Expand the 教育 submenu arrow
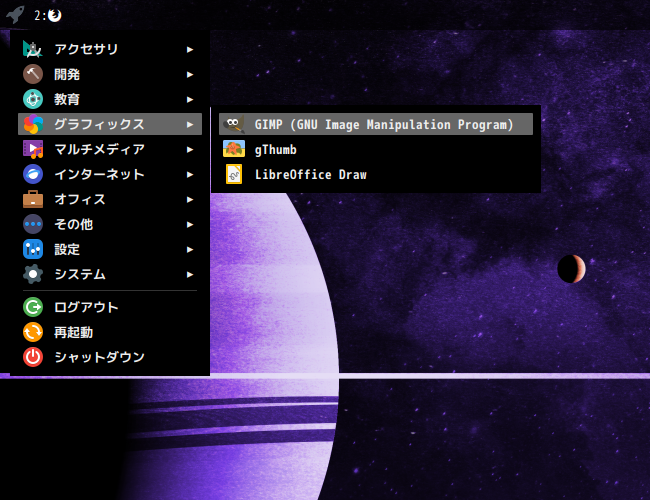The height and width of the screenshot is (500, 650). 190,100
